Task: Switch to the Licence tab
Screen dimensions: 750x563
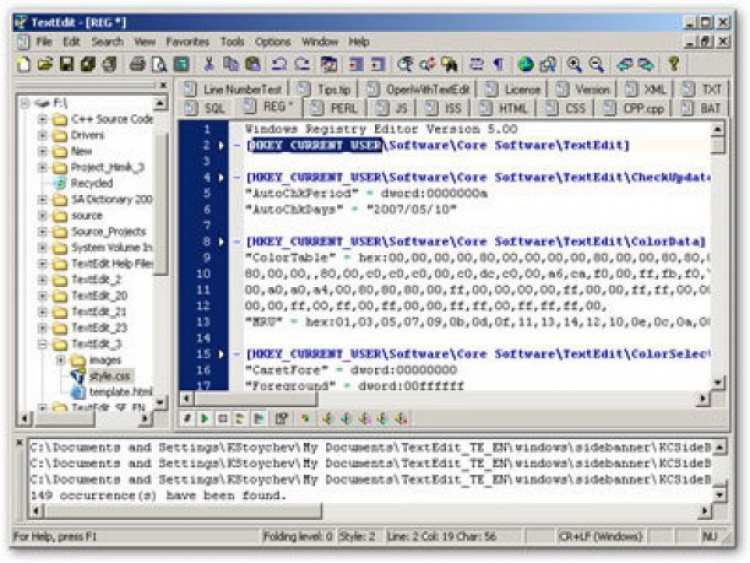Action: pos(513,89)
